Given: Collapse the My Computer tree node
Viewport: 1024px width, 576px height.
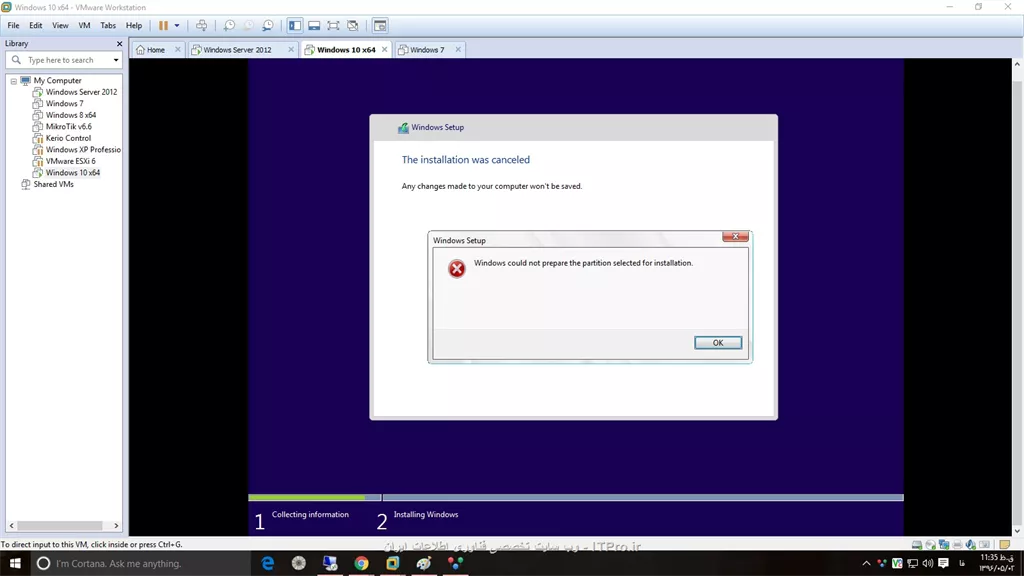Looking at the screenshot, I should click(x=14, y=81).
